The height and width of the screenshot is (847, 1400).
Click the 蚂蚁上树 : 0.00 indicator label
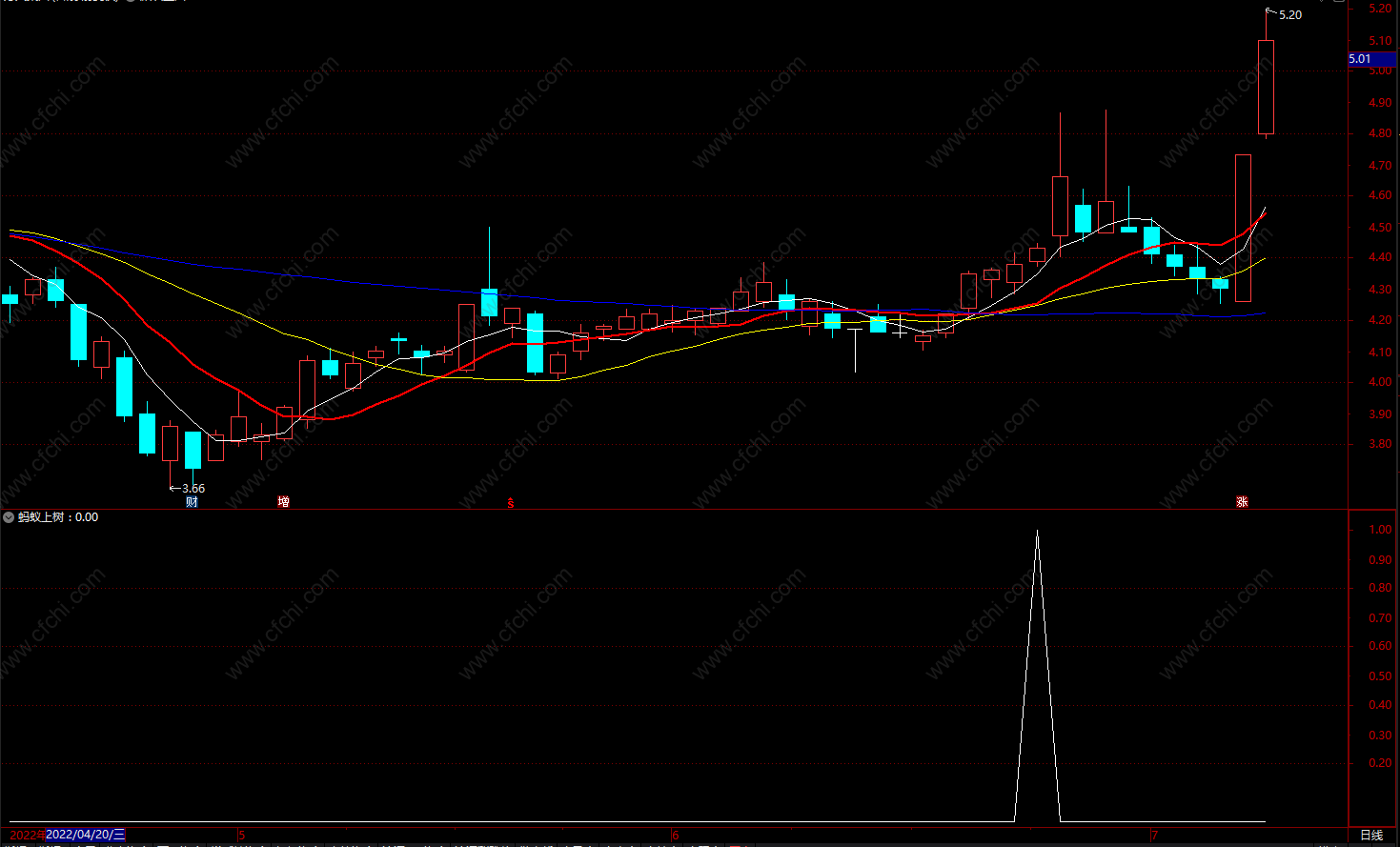click(58, 517)
